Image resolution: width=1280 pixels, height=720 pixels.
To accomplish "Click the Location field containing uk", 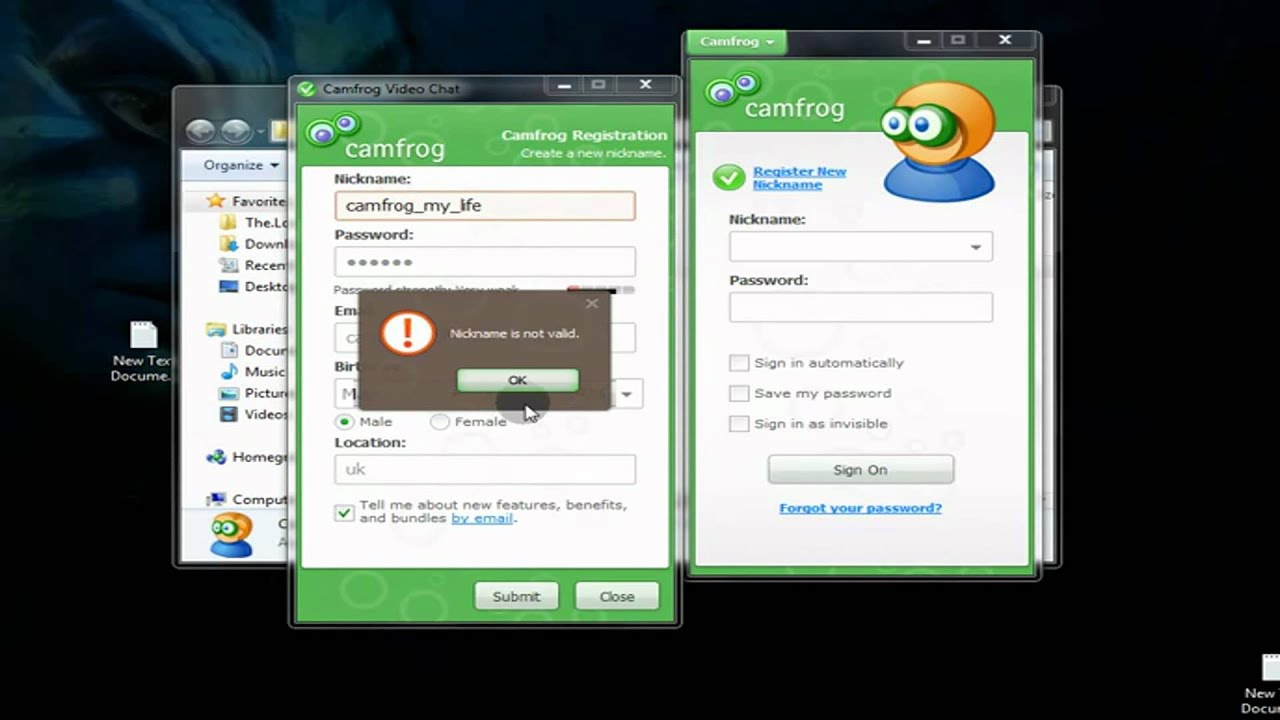I will point(485,469).
